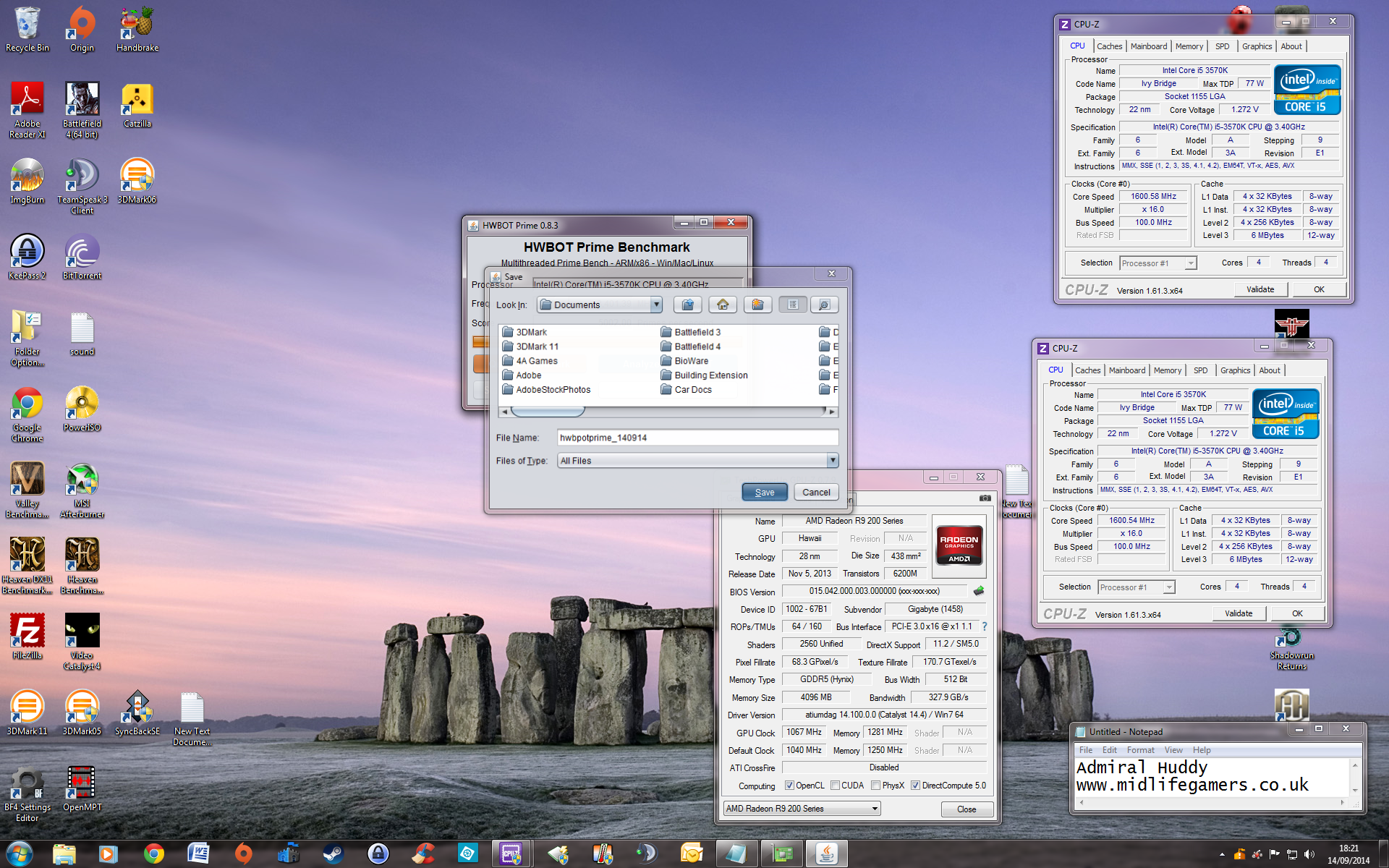This screenshot has width=1389, height=868.
Task: Select BioWare folder in Save dialog
Action: coord(684,361)
